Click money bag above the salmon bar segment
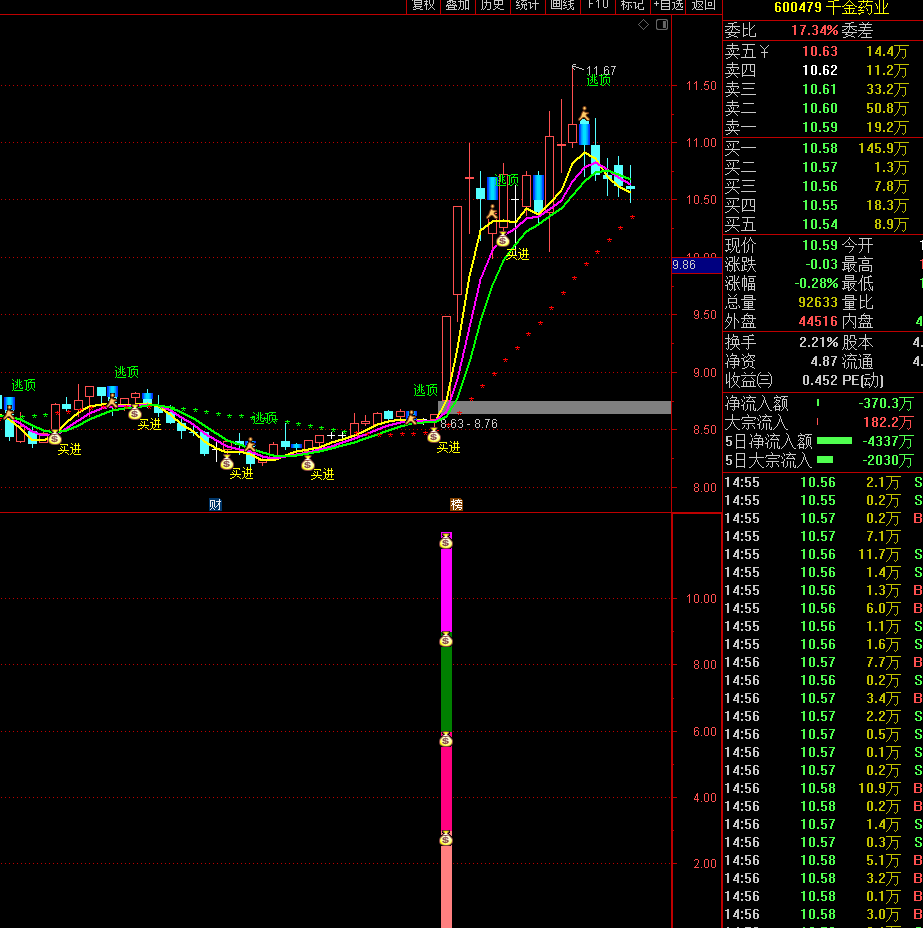The height and width of the screenshot is (928, 923). 446,837
